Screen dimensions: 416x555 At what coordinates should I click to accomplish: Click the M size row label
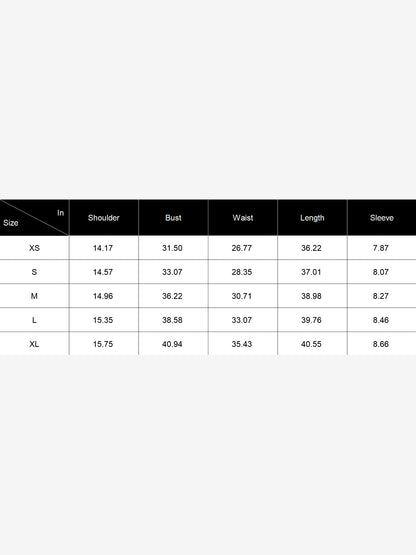(34, 296)
